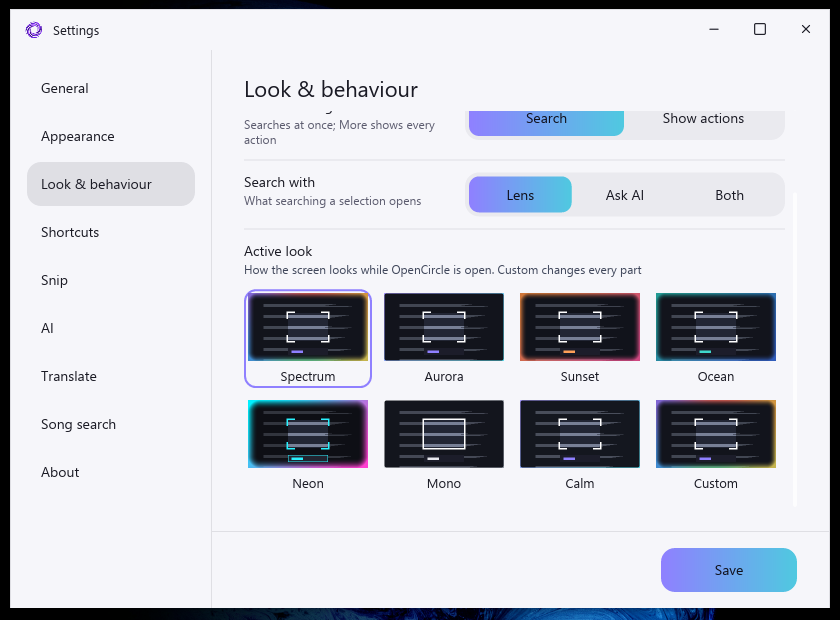The width and height of the screenshot is (840, 620).
Task: Click the Active look heading text
Action: 278,251
